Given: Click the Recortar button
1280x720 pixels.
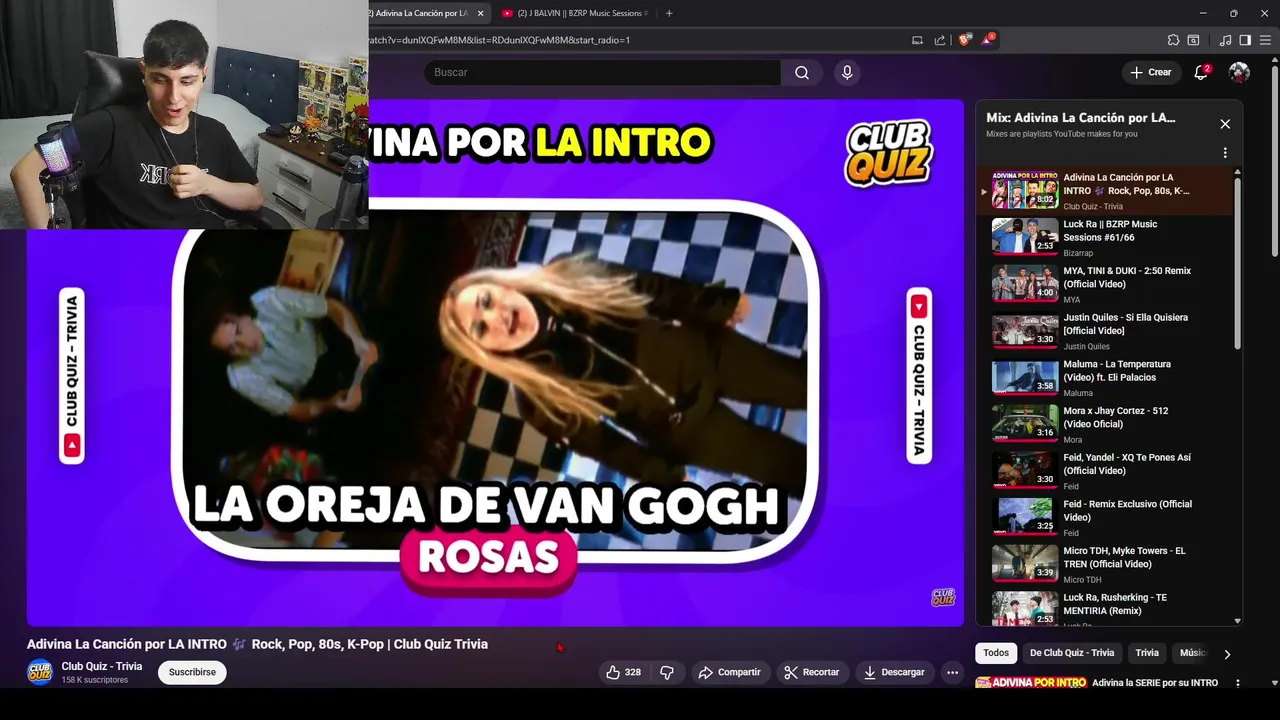Looking at the screenshot, I should tap(811, 672).
